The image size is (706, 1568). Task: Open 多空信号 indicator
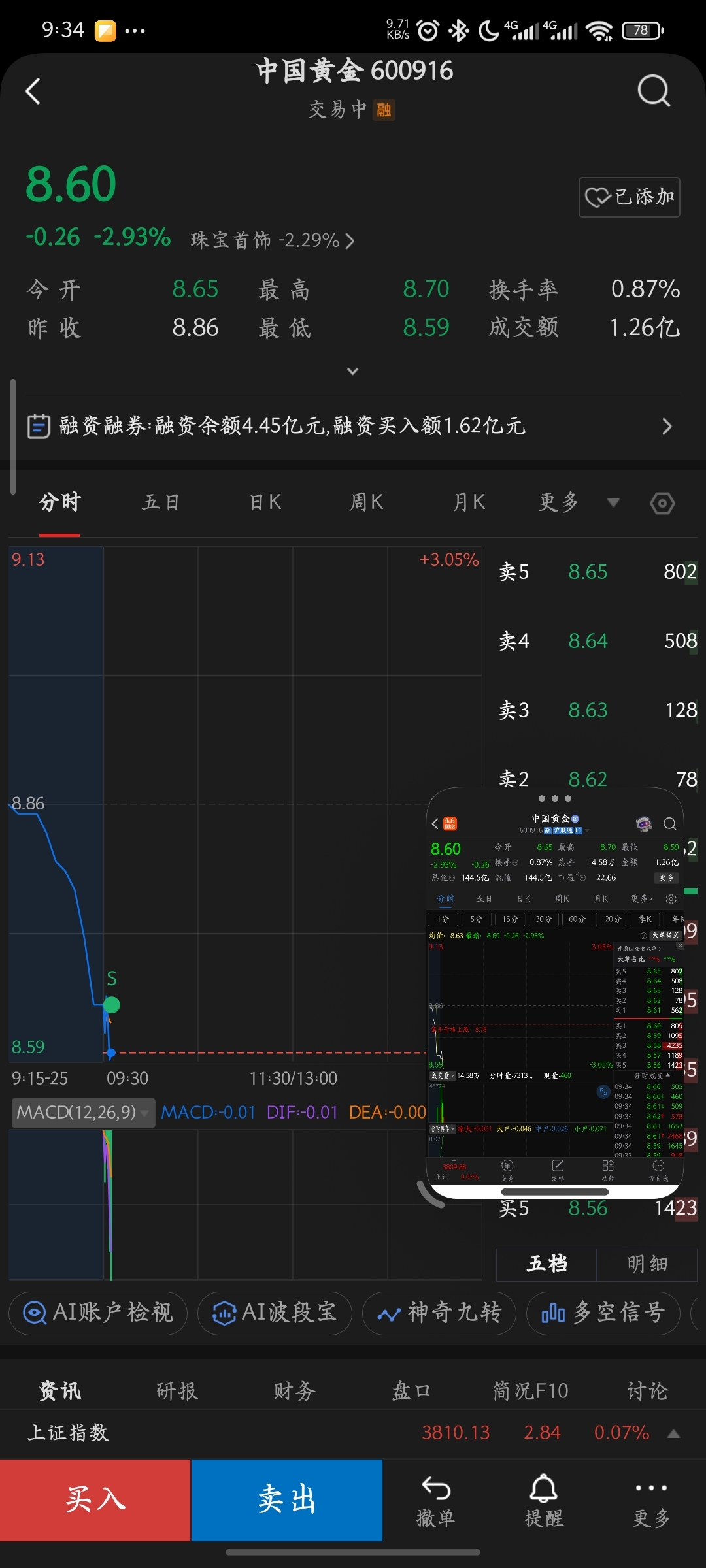click(603, 1313)
